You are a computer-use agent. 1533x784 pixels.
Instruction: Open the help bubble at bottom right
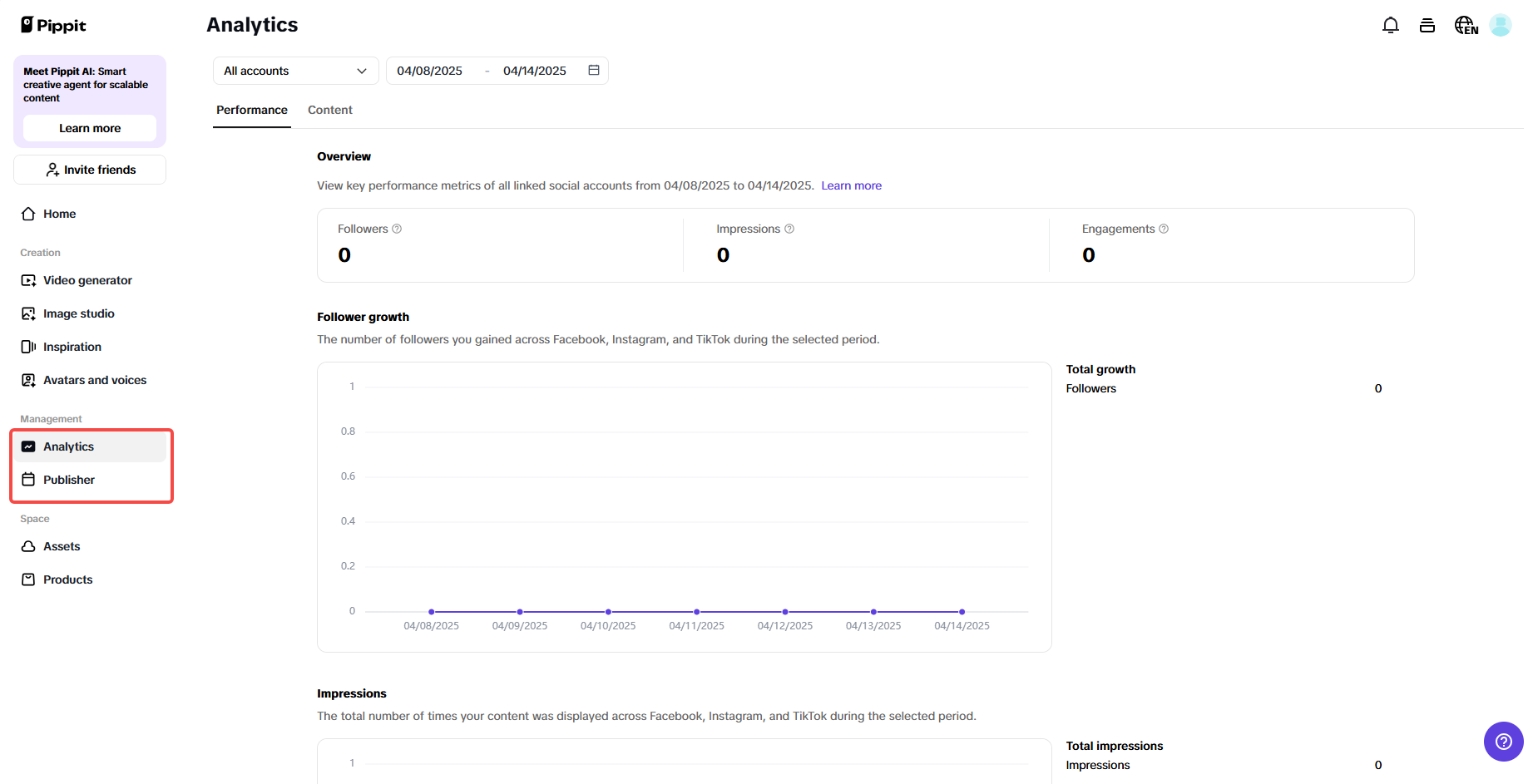coord(1503,742)
